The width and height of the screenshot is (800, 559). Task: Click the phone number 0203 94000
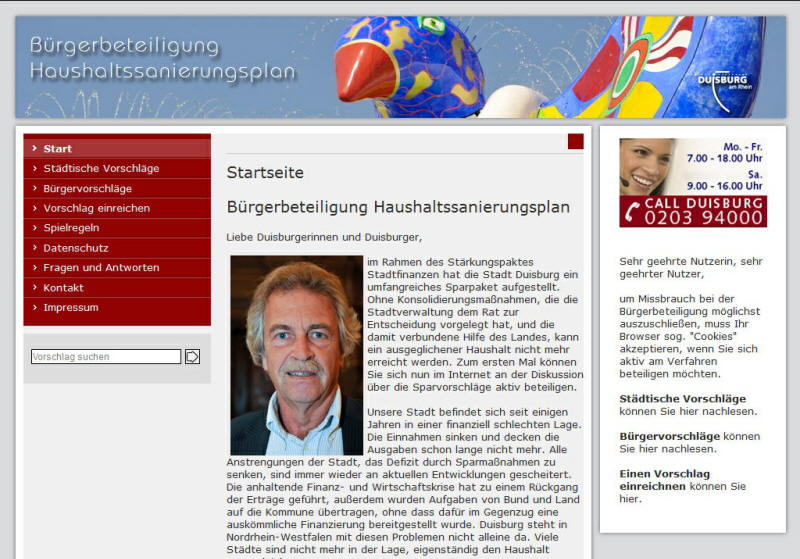tap(703, 218)
